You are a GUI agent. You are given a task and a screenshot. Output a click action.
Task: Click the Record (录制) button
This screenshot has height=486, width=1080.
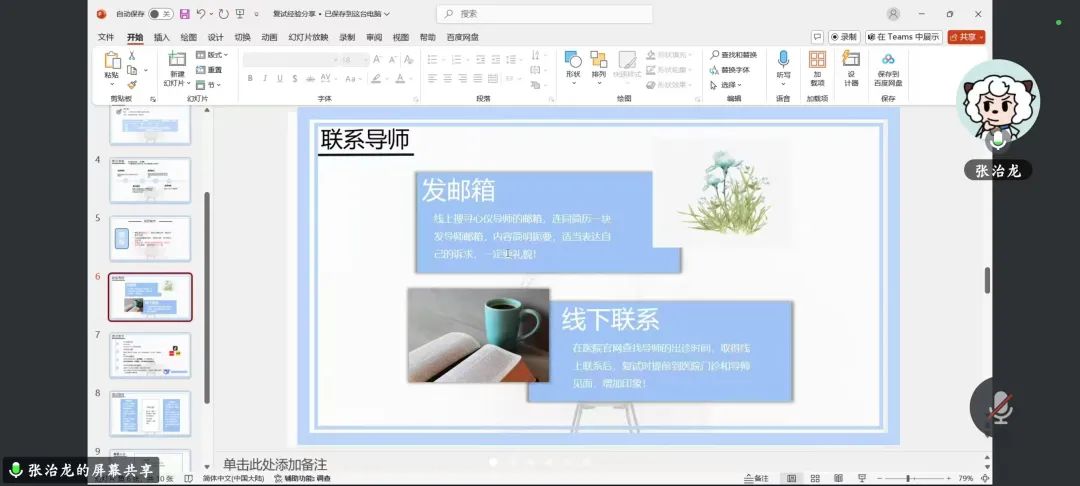click(x=843, y=37)
